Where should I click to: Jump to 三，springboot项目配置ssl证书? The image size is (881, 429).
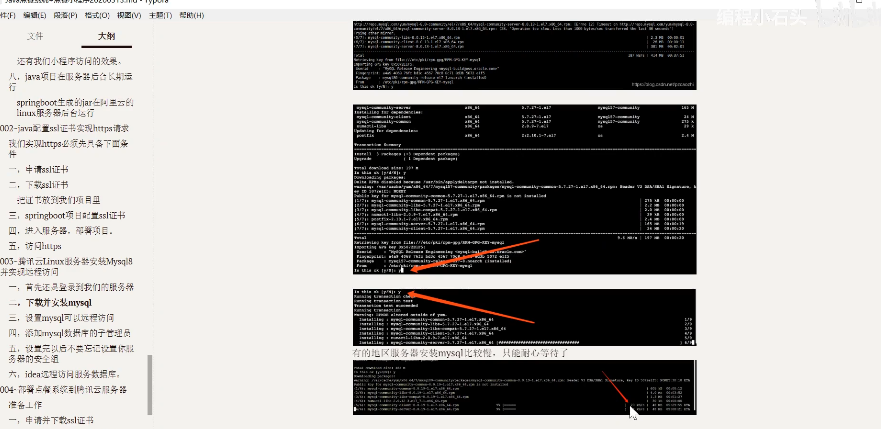pyautogui.click(x=67, y=216)
